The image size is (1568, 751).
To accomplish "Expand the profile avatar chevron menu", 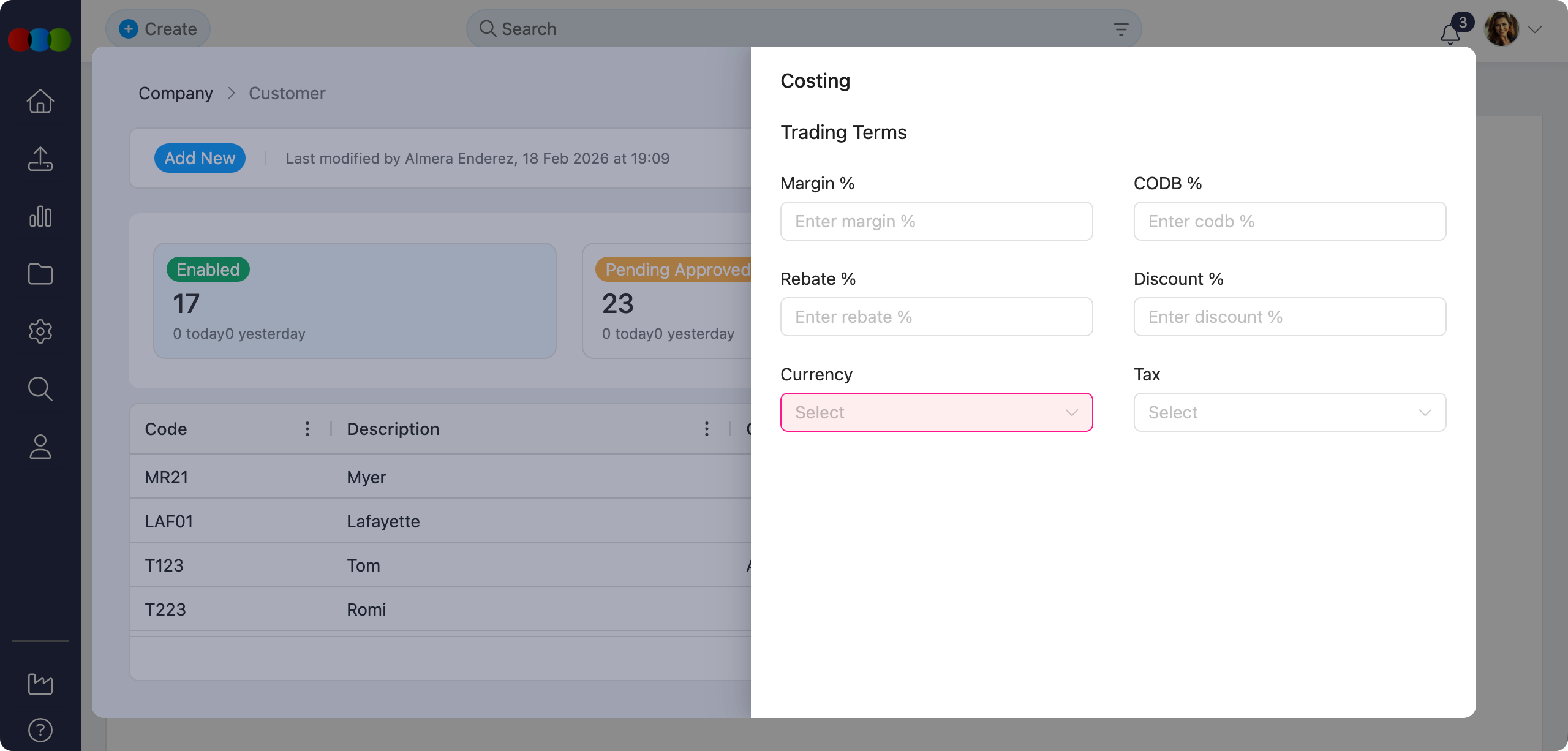I will 1535,29.
